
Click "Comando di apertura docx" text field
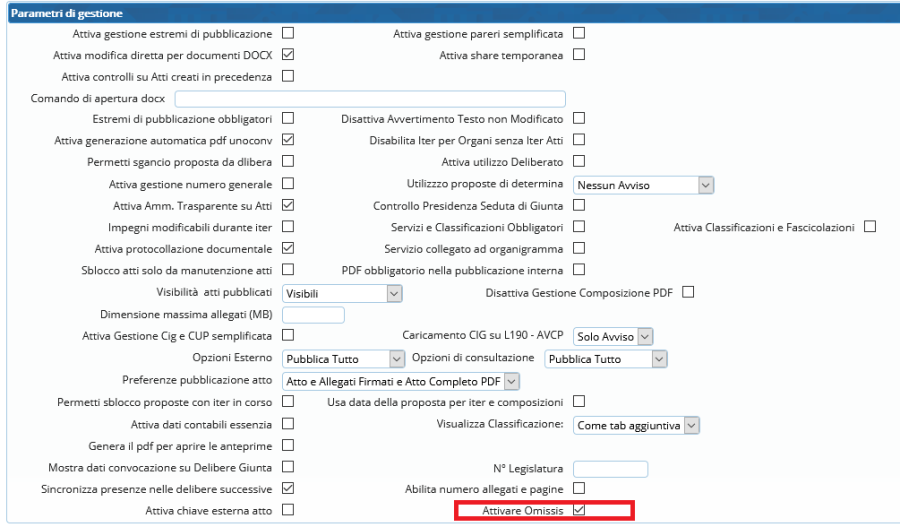coord(370,98)
